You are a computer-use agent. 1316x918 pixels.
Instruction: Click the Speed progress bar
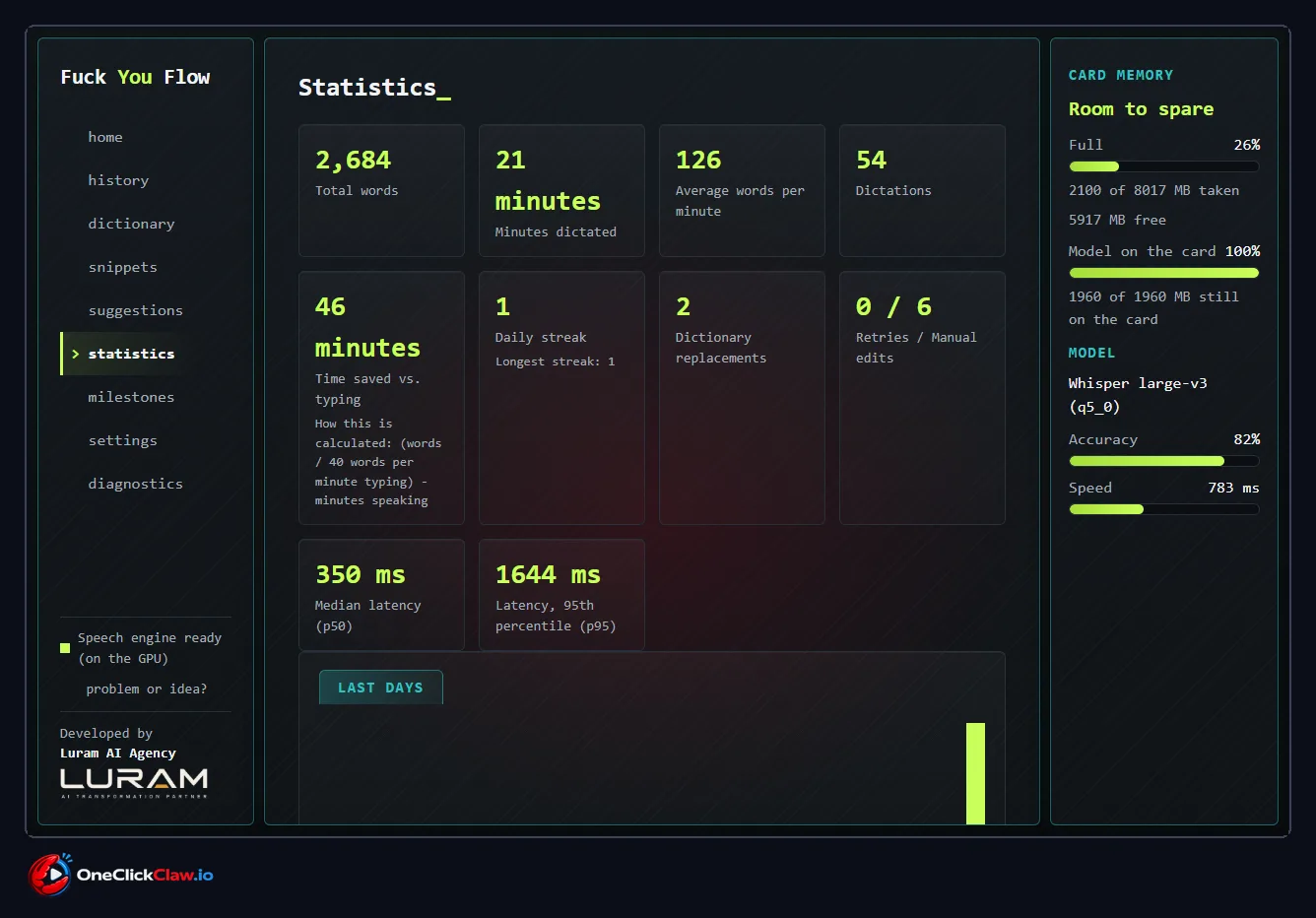[1163, 509]
